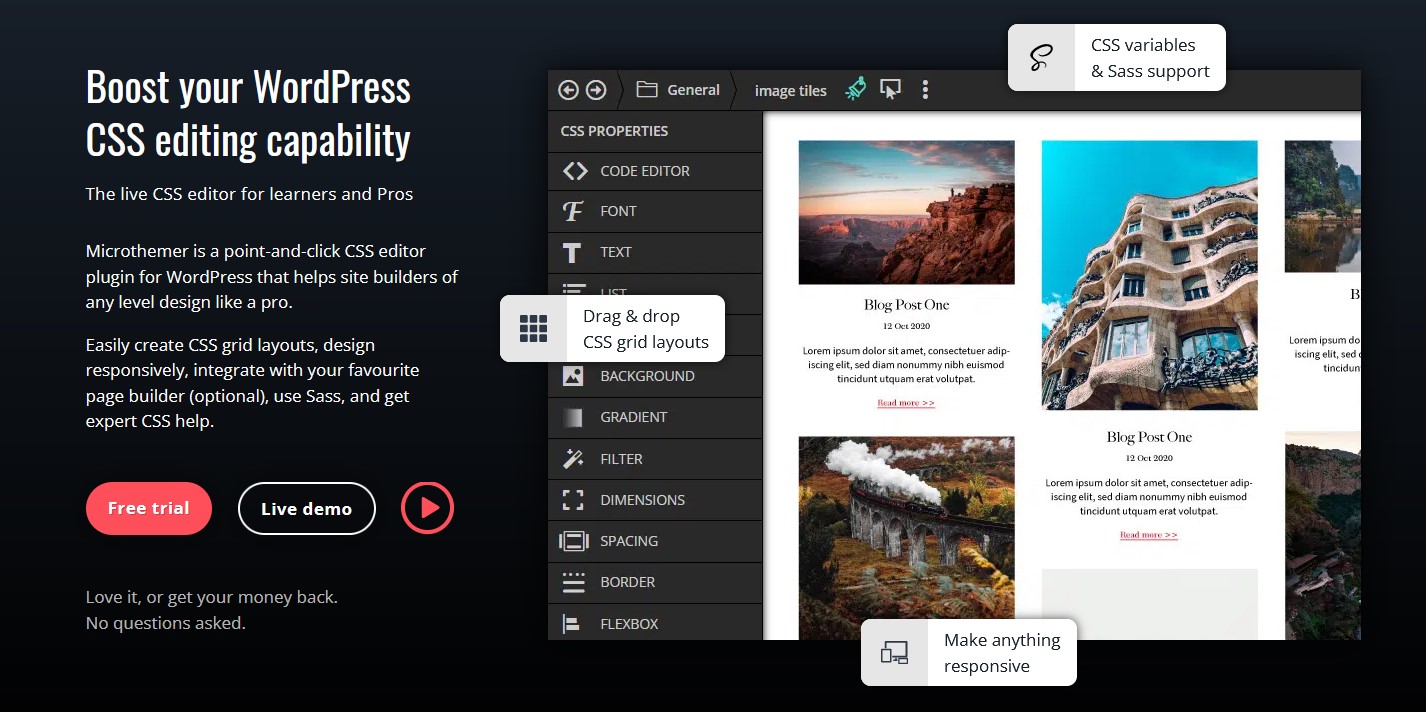Image resolution: width=1426 pixels, height=712 pixels.
Task: Select the Text property group
Action: pyautogui.click(x=655, y=252)
